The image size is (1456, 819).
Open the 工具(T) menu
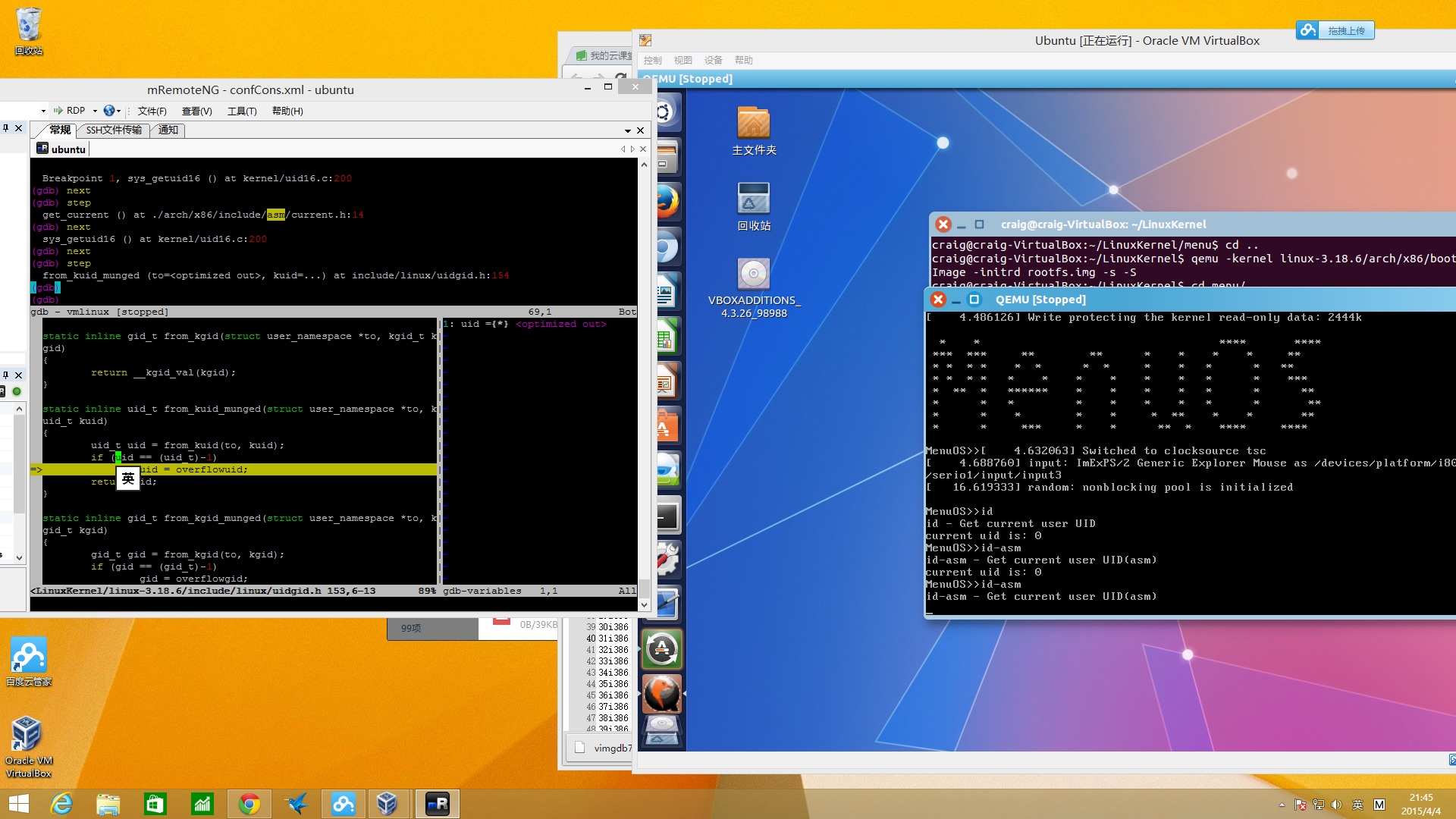(242, 111)
